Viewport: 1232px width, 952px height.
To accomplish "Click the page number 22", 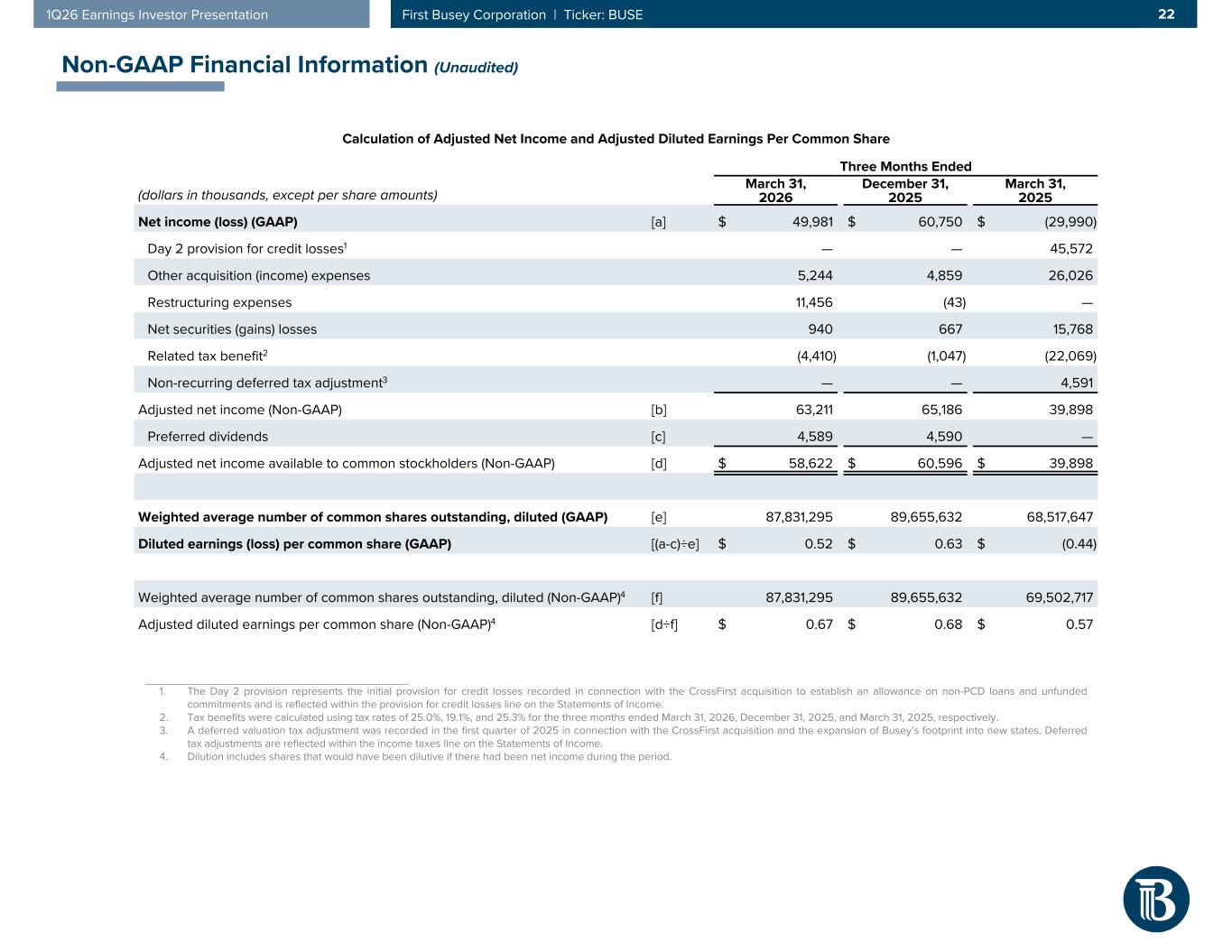I will click(1166, 14).
